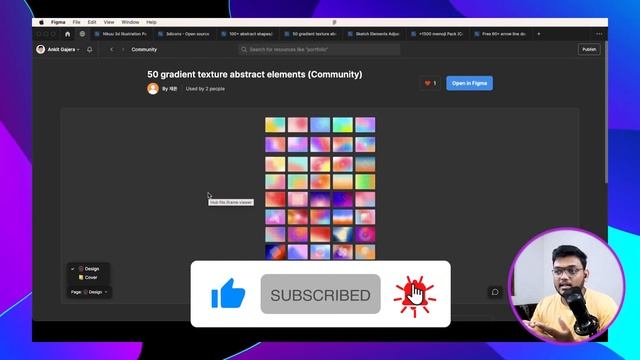Switch to the +1500 memoji Pack tab
640x360 pixels.
point(437,34)
